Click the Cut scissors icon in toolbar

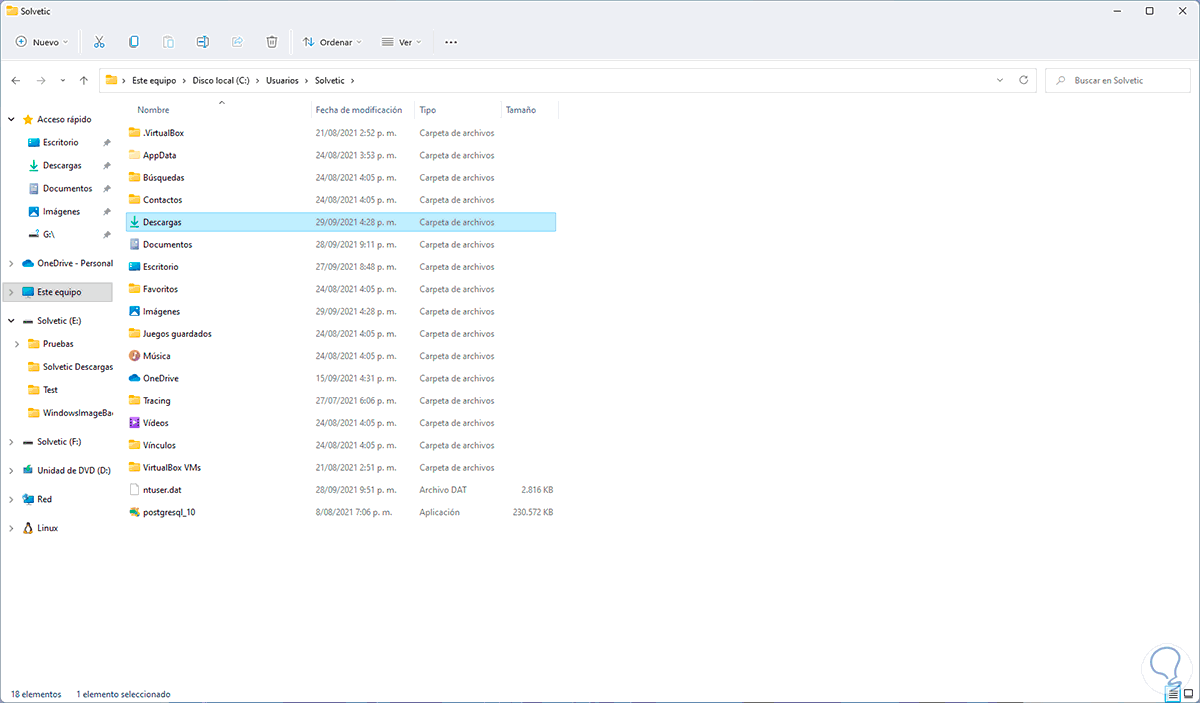click(99, 42)
